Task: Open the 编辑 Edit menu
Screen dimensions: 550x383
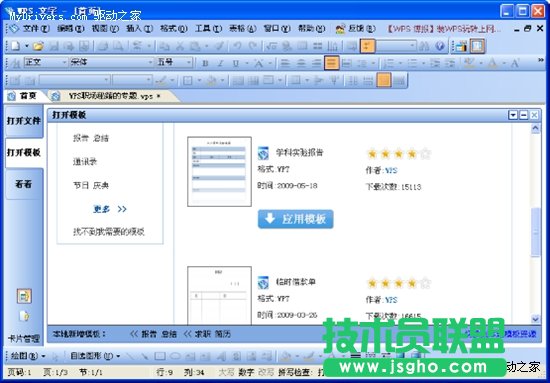Action: tap(71, 29)
